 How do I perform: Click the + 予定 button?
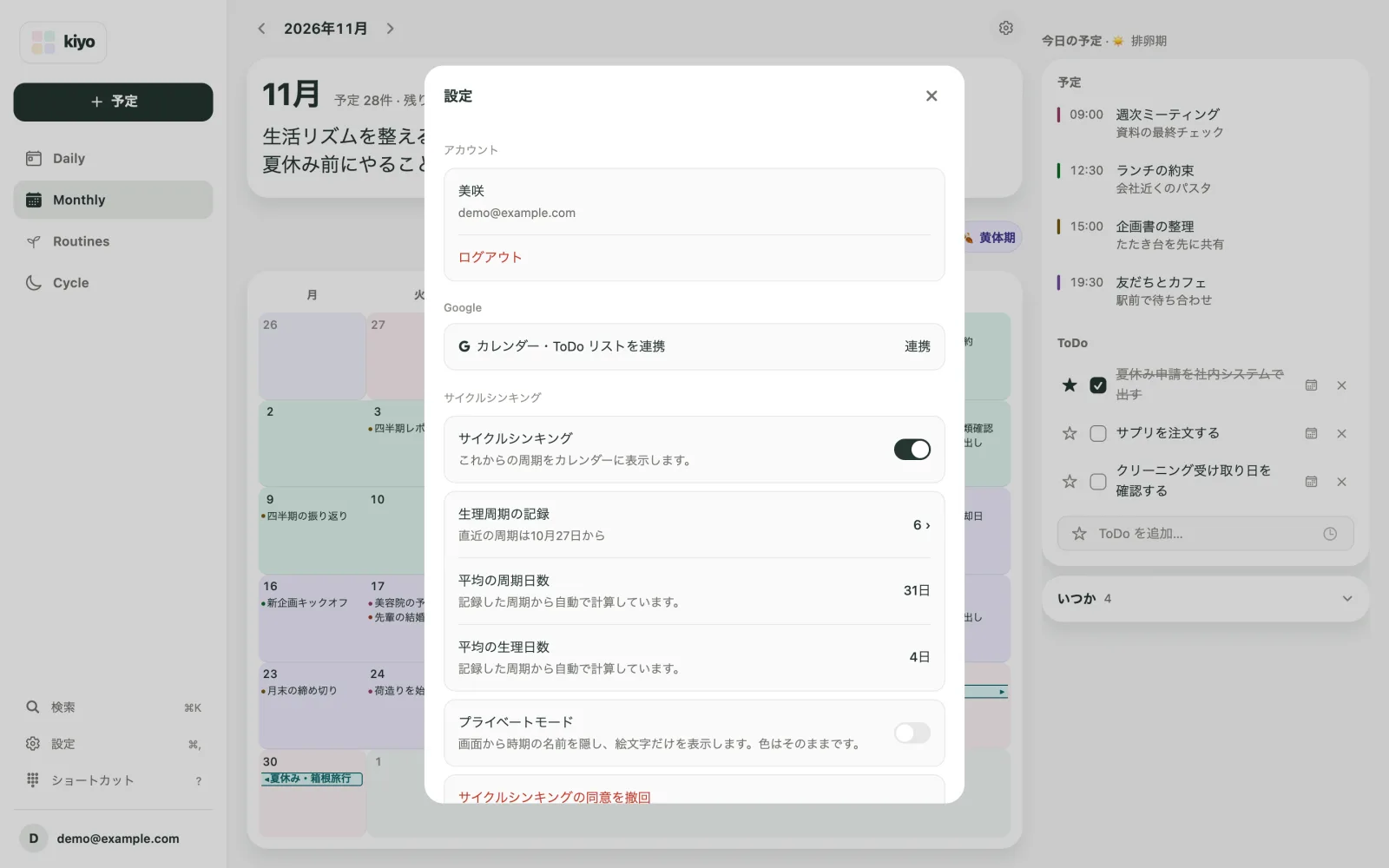pos(113,102)
